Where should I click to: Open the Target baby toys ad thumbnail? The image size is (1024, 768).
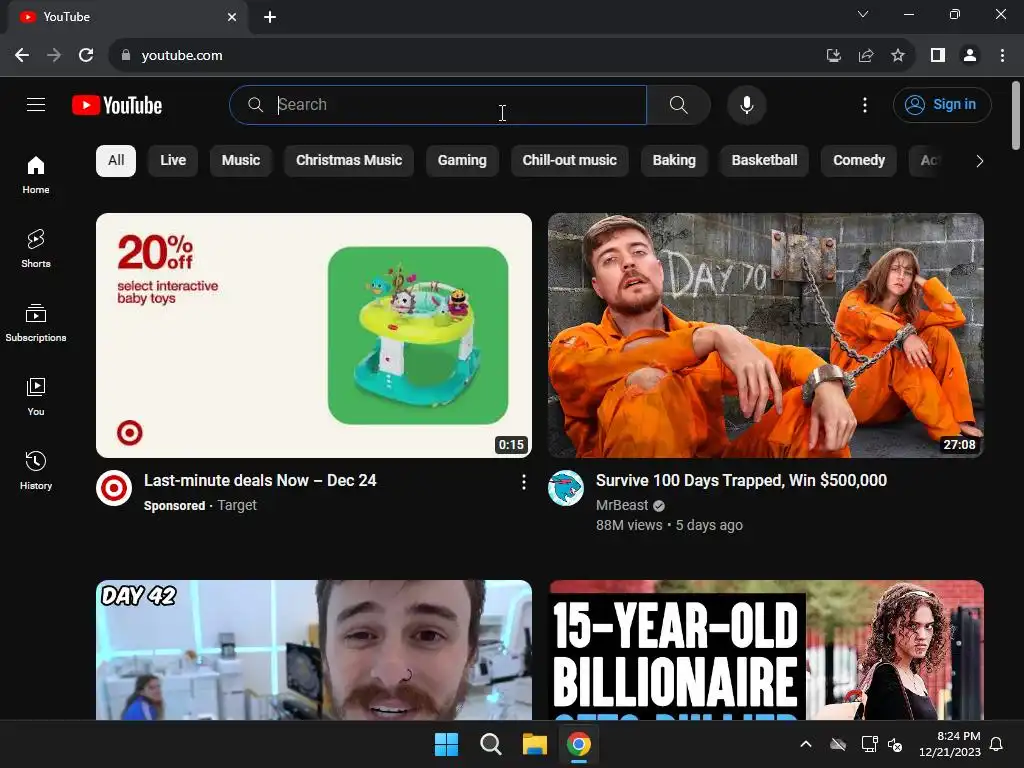click(x=313, y=335)
